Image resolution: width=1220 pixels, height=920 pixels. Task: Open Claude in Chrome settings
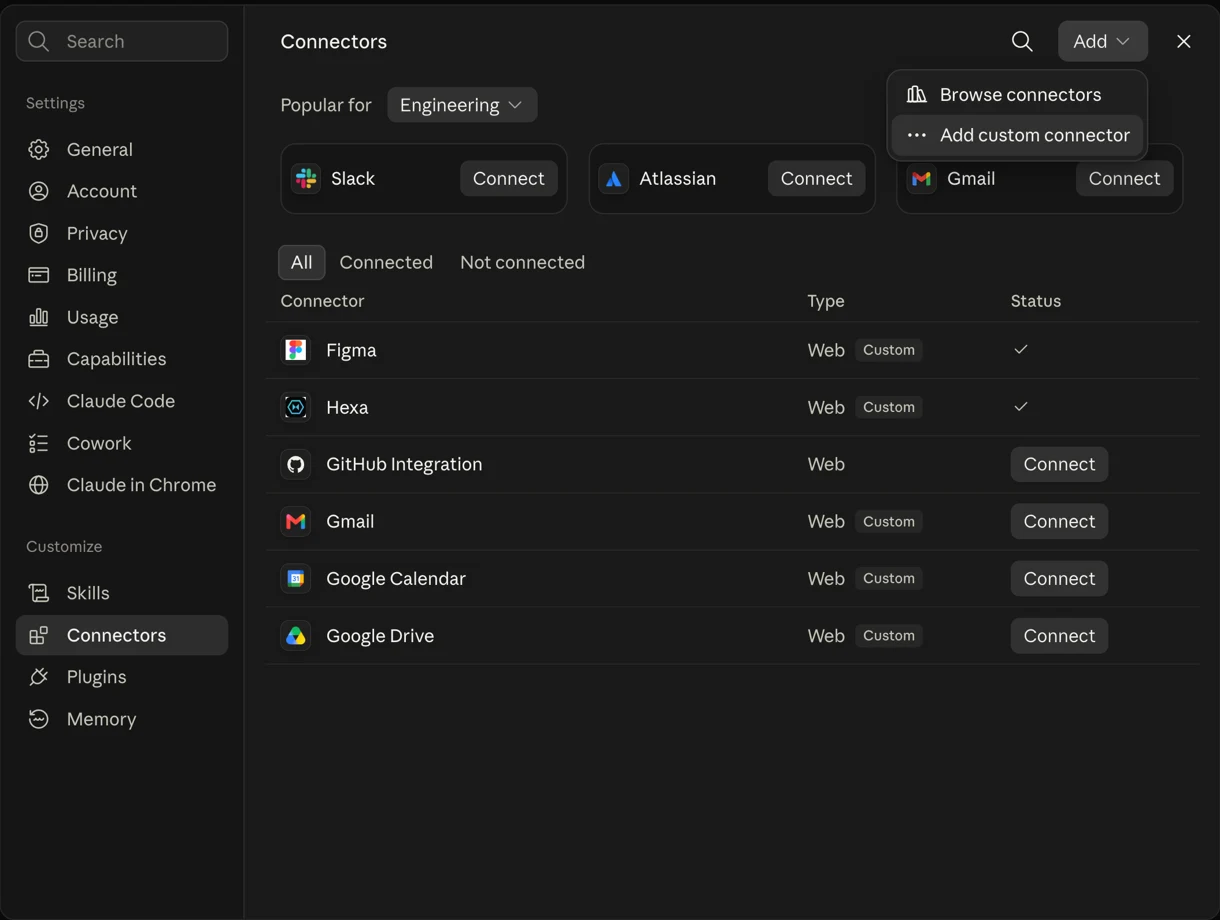(122, 485)
